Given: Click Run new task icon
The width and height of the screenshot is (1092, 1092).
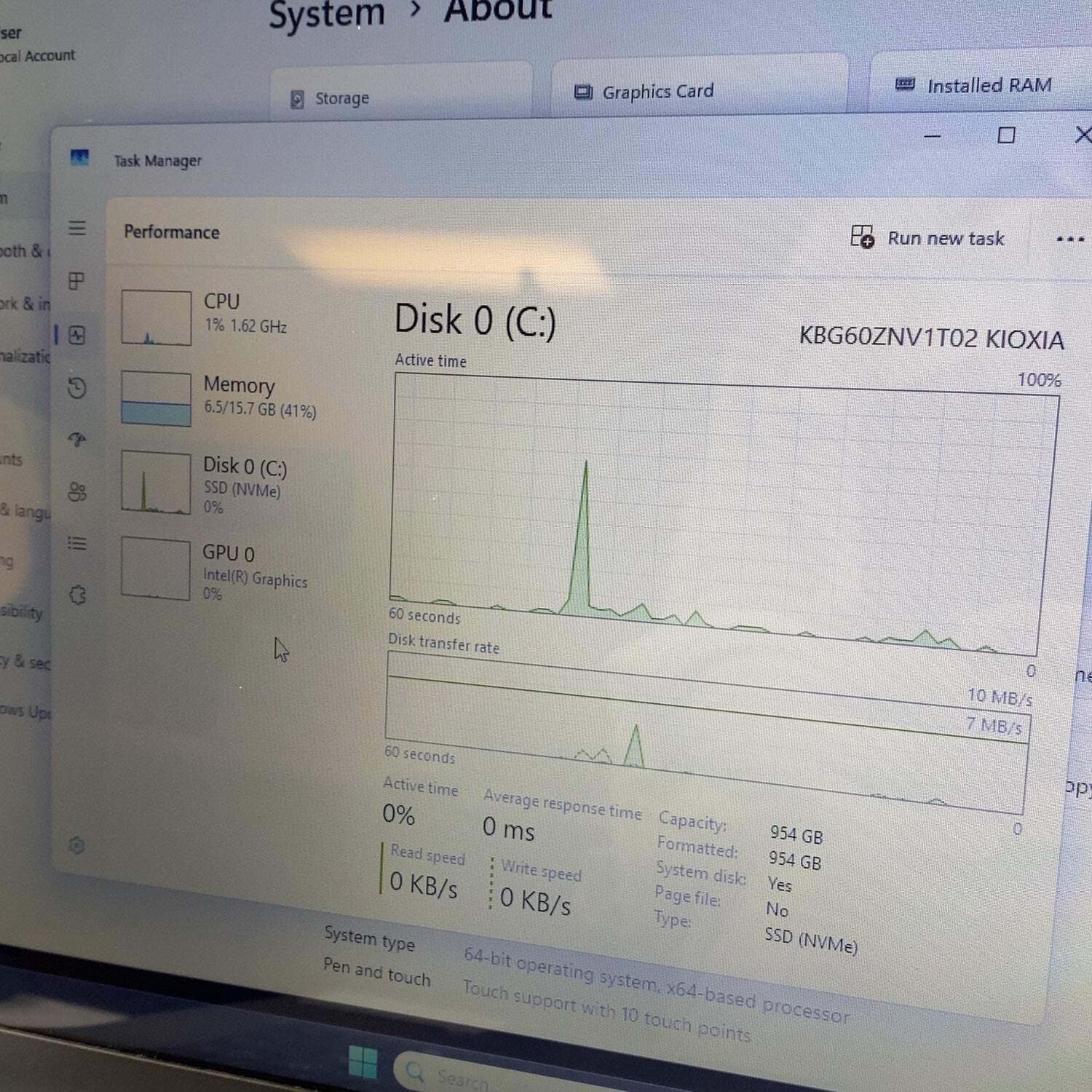Looking at the screenshot, I should [x=863, y=237].
